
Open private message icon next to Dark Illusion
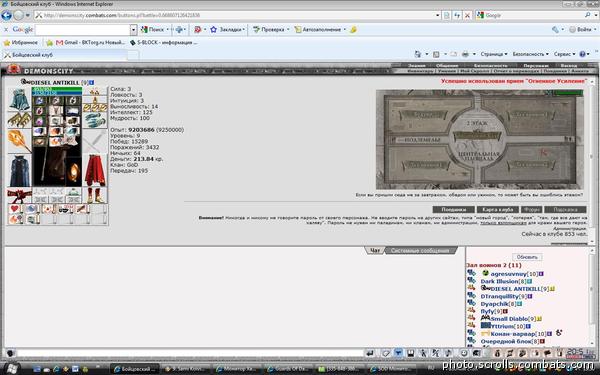click(x=471, y=281)
